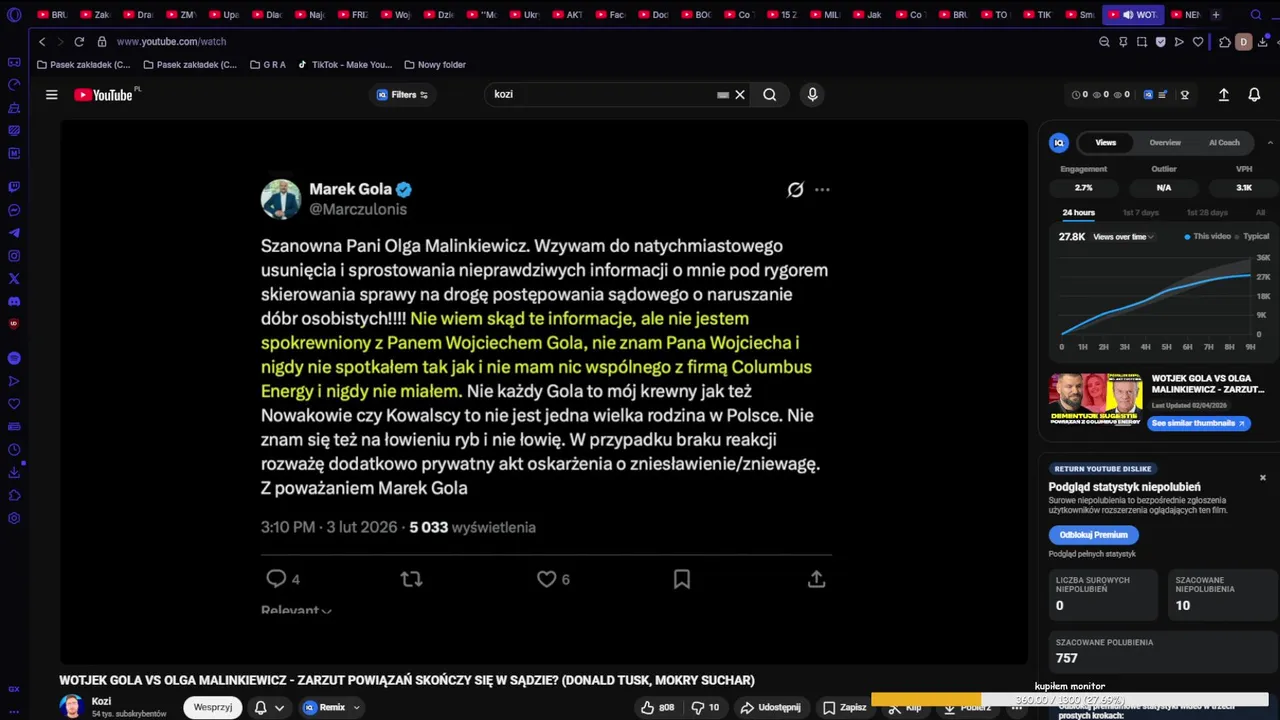The width and height of the screenshot is (1280, 720).
Task: Open the vidIQ trophy icon in the header
Action: pos(1185,95)
